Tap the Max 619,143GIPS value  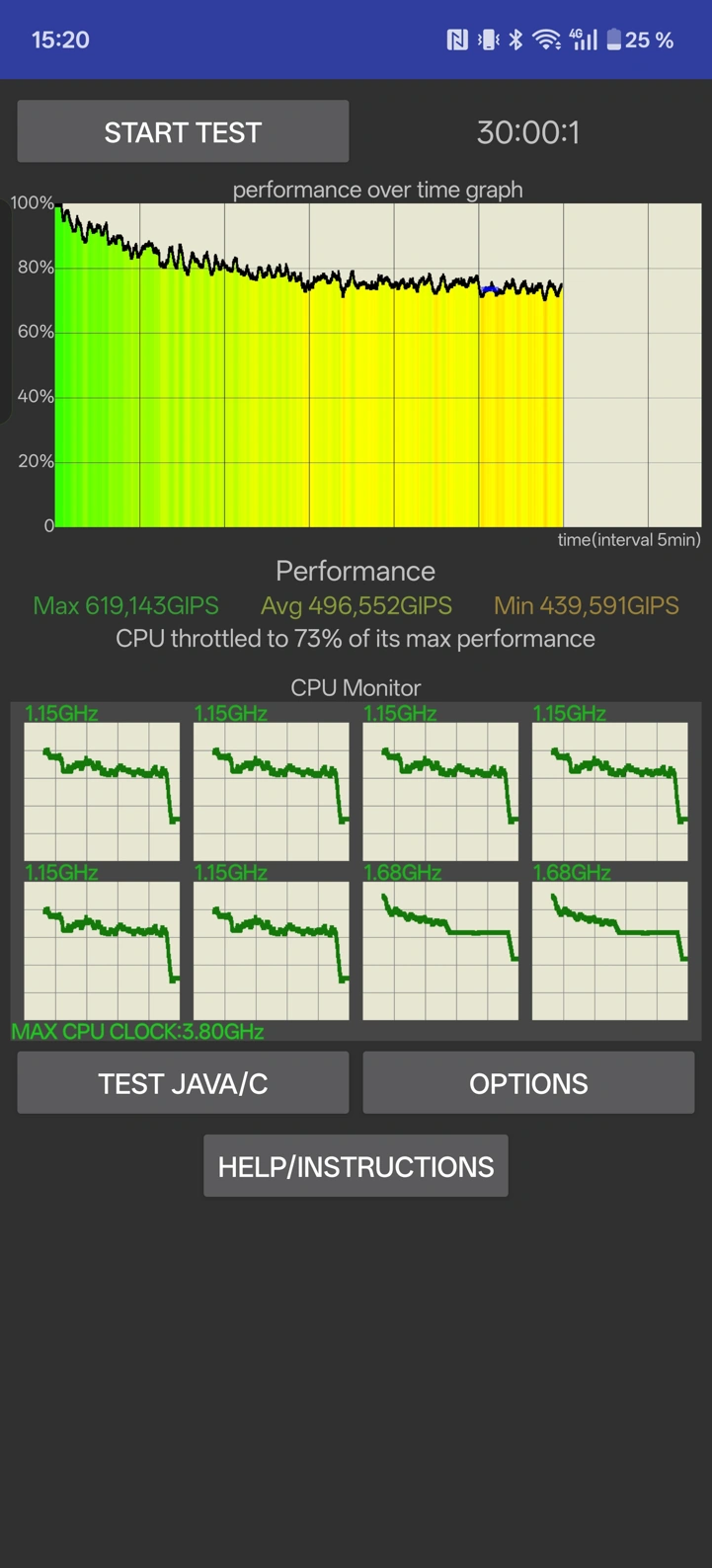[126, 605]
